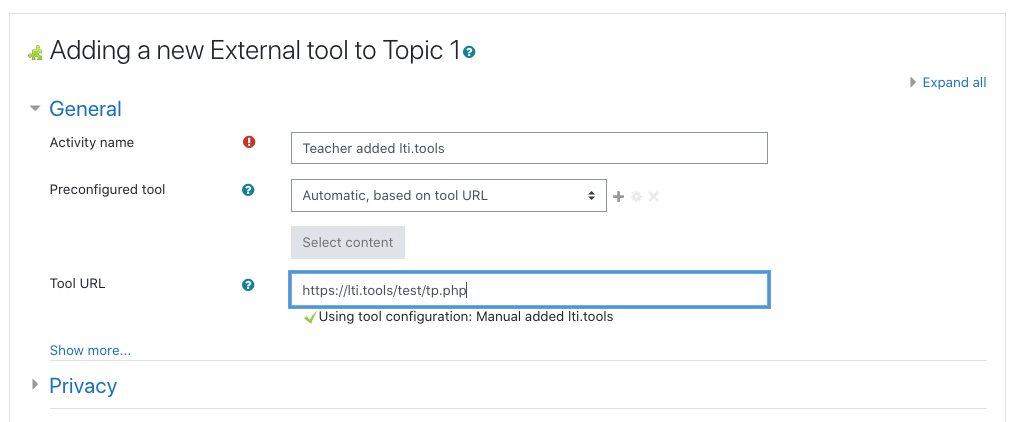This screenshot has height=422, width=1015.
Task: Click the Show more... link
Action: 90,351
